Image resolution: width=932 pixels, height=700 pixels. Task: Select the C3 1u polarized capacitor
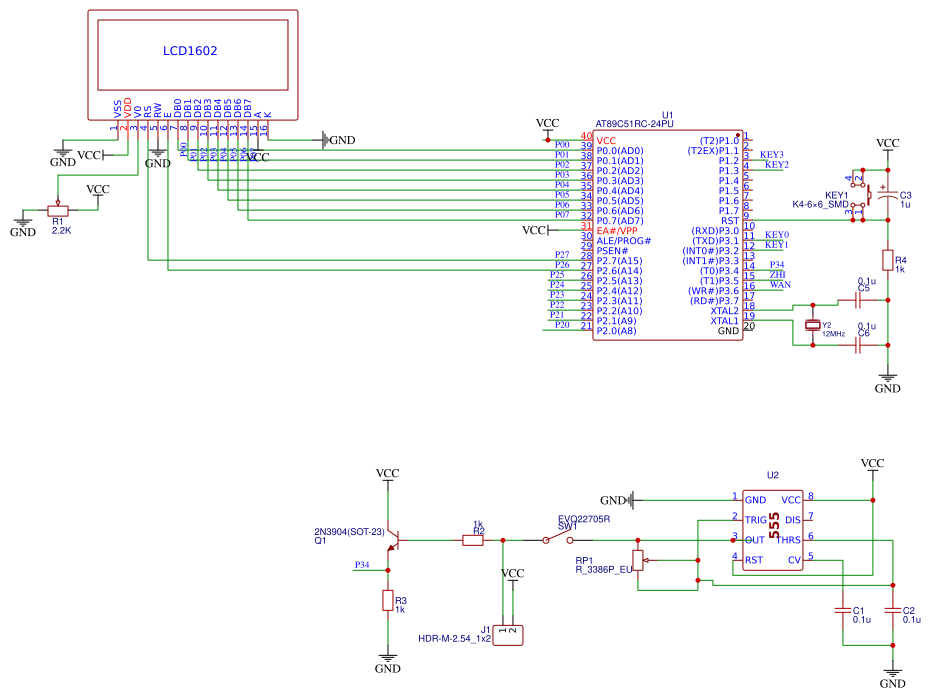point(888,195)
